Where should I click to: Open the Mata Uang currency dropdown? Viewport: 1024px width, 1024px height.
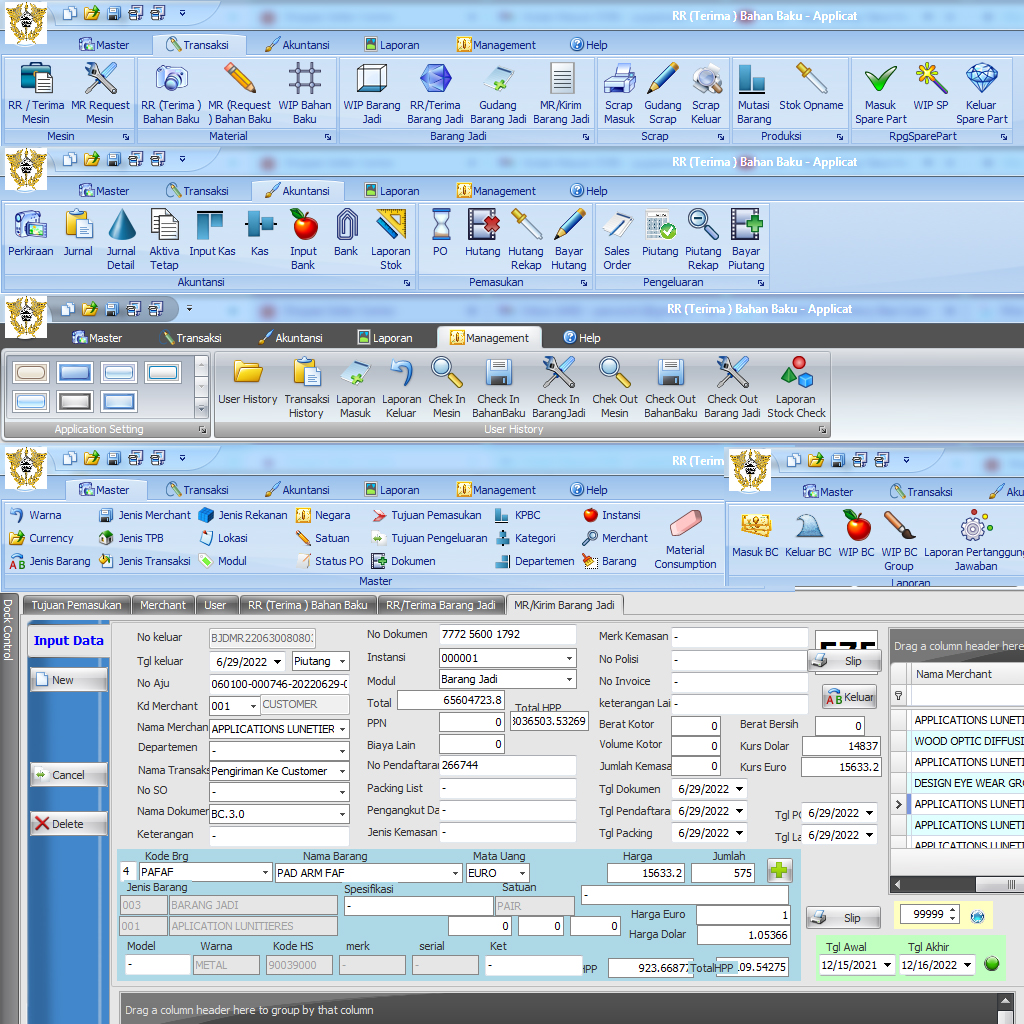(521, 873)
